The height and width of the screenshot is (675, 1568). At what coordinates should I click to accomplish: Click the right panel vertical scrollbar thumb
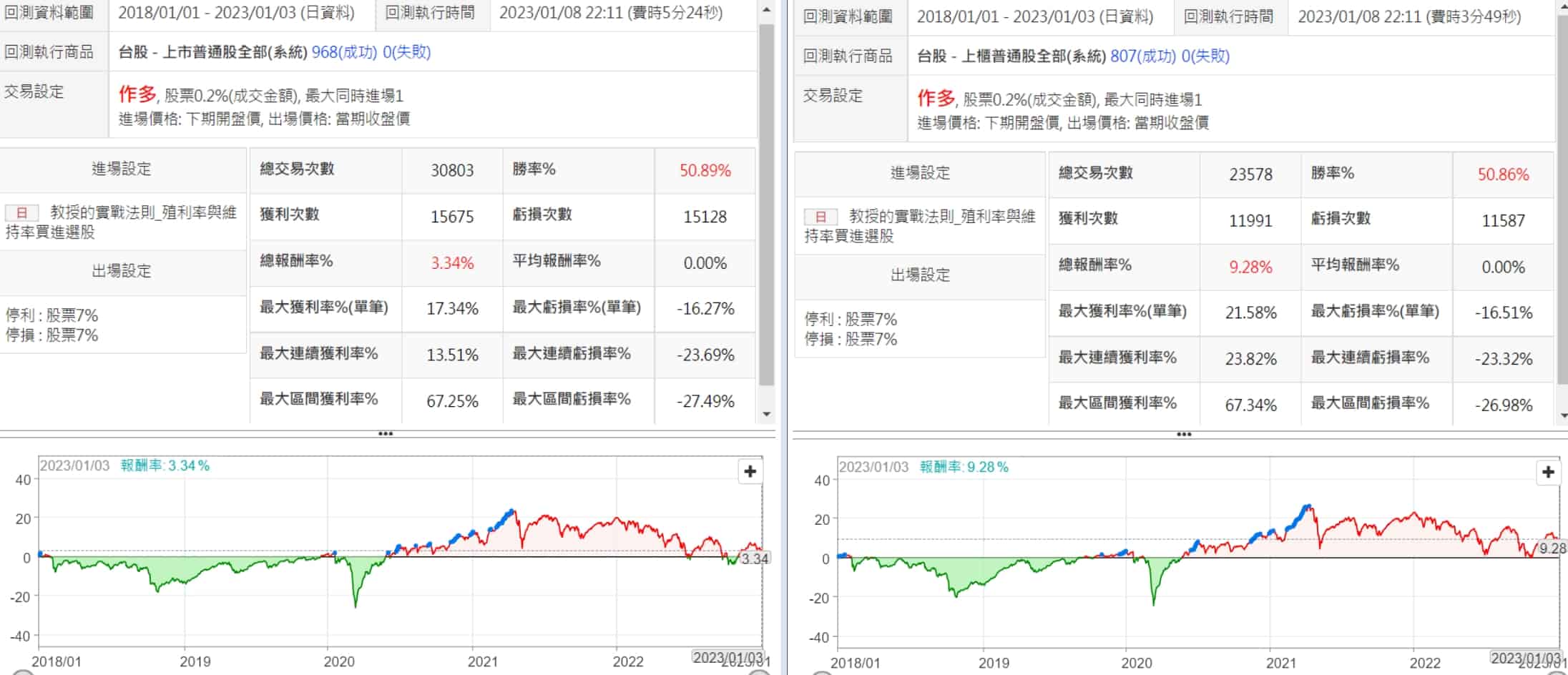tap(1563, 200)
